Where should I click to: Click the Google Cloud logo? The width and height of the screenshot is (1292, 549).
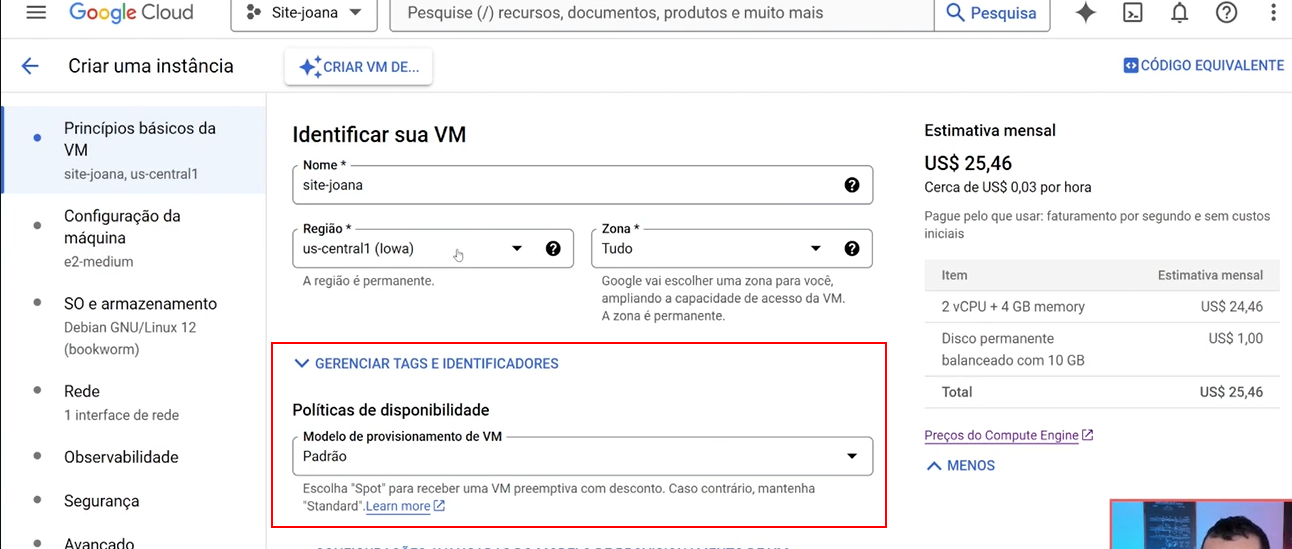131,14
